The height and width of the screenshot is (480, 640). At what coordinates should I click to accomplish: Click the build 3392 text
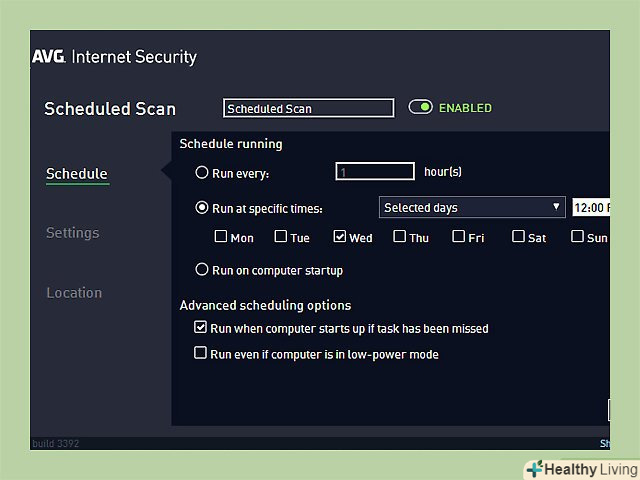click(x=56, y=443)
